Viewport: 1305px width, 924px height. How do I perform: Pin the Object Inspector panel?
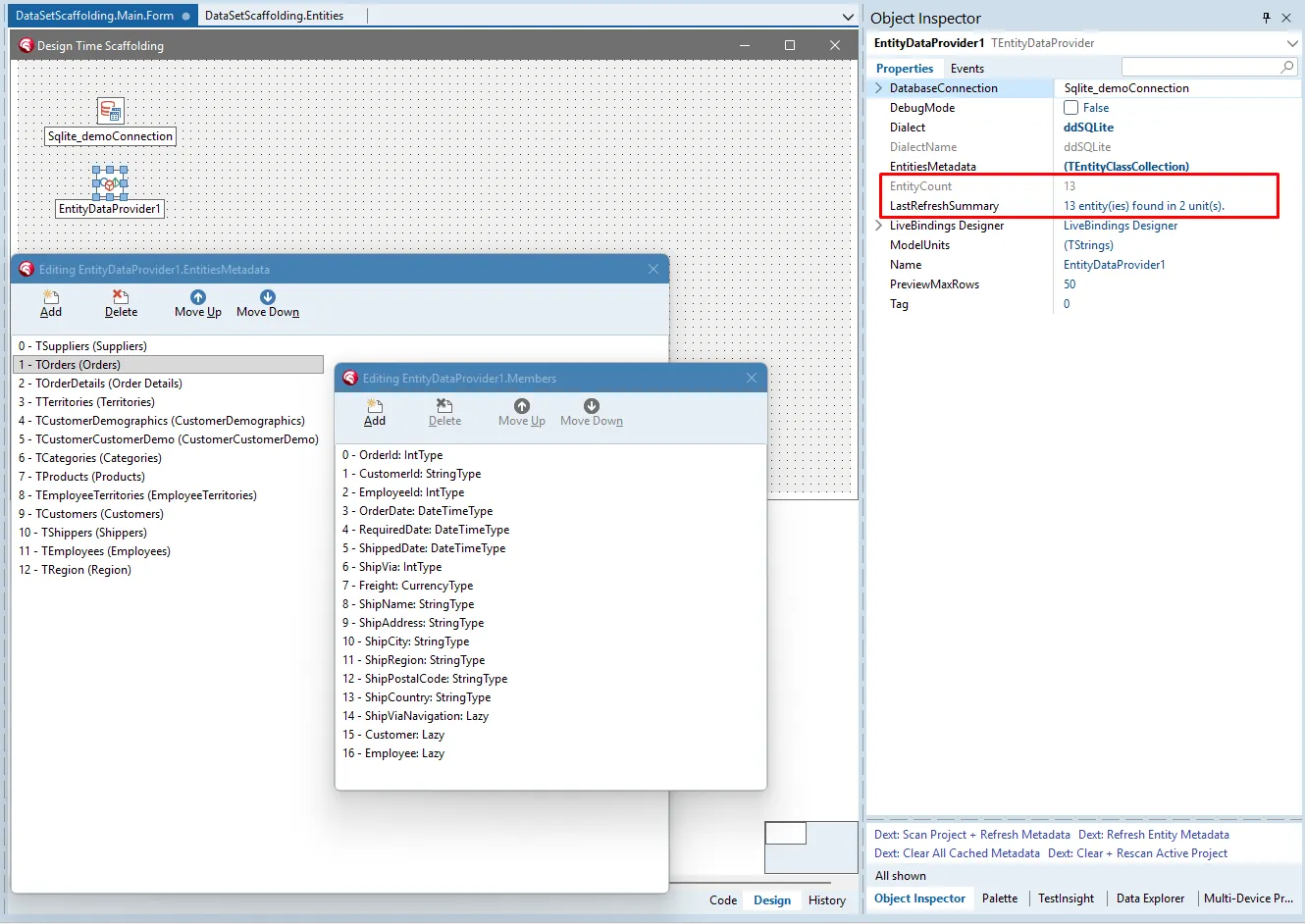tap(1267, 18)
